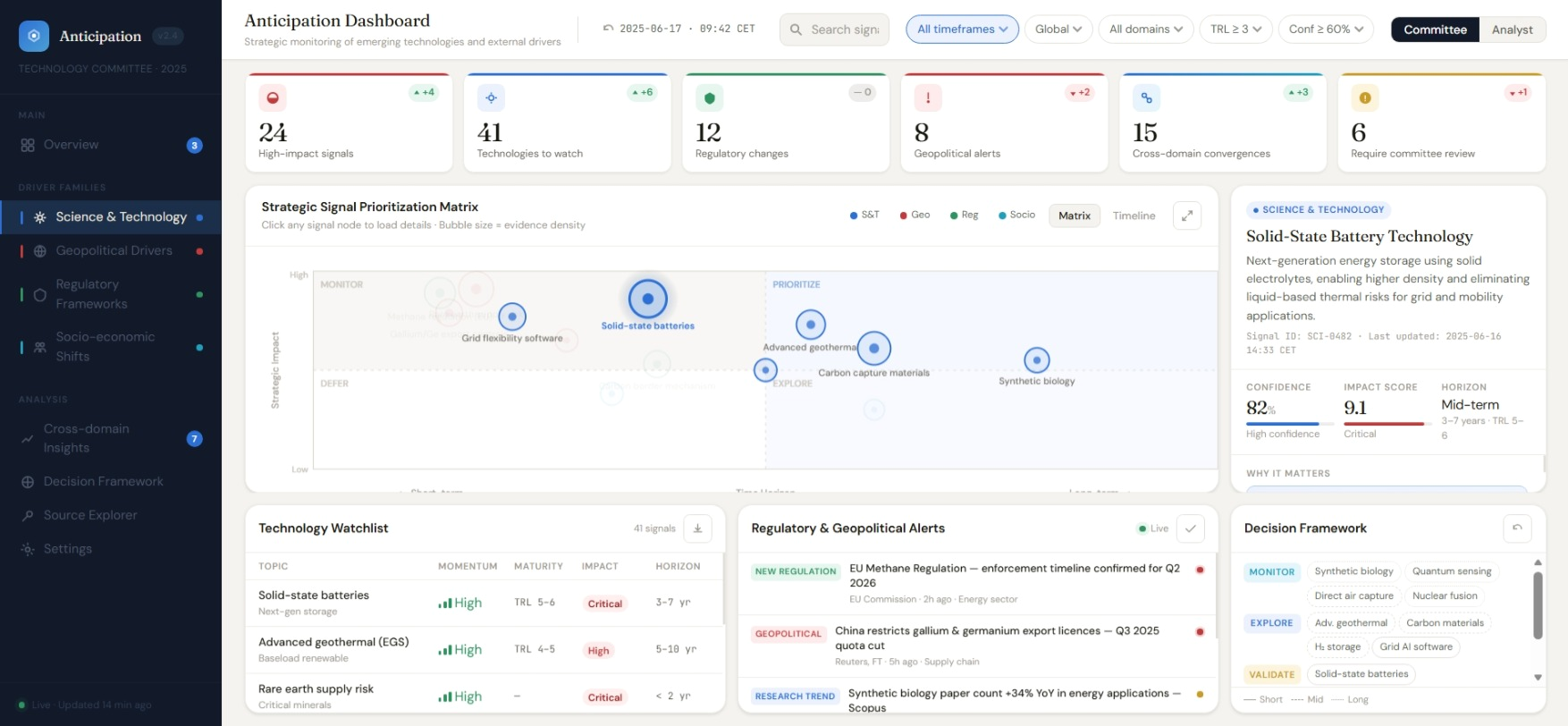Open the Global region dropdown
The width and height of the screenshot is (1568, 726).
point(1058,30)
